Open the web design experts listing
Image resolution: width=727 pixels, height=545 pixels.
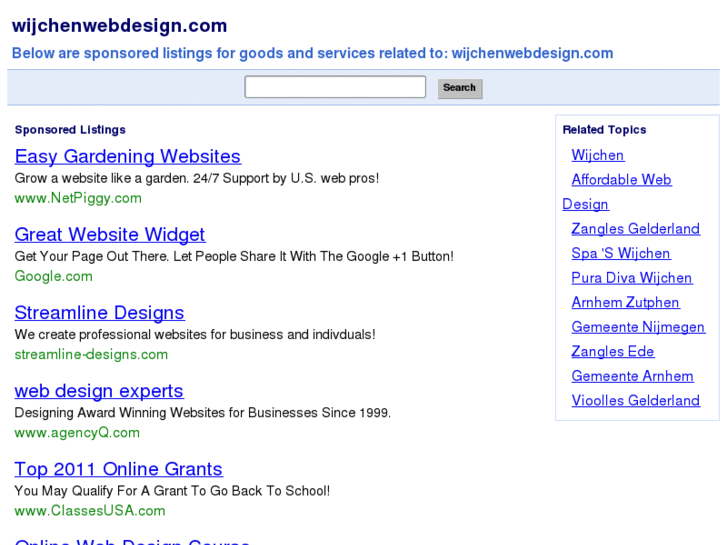99,391
